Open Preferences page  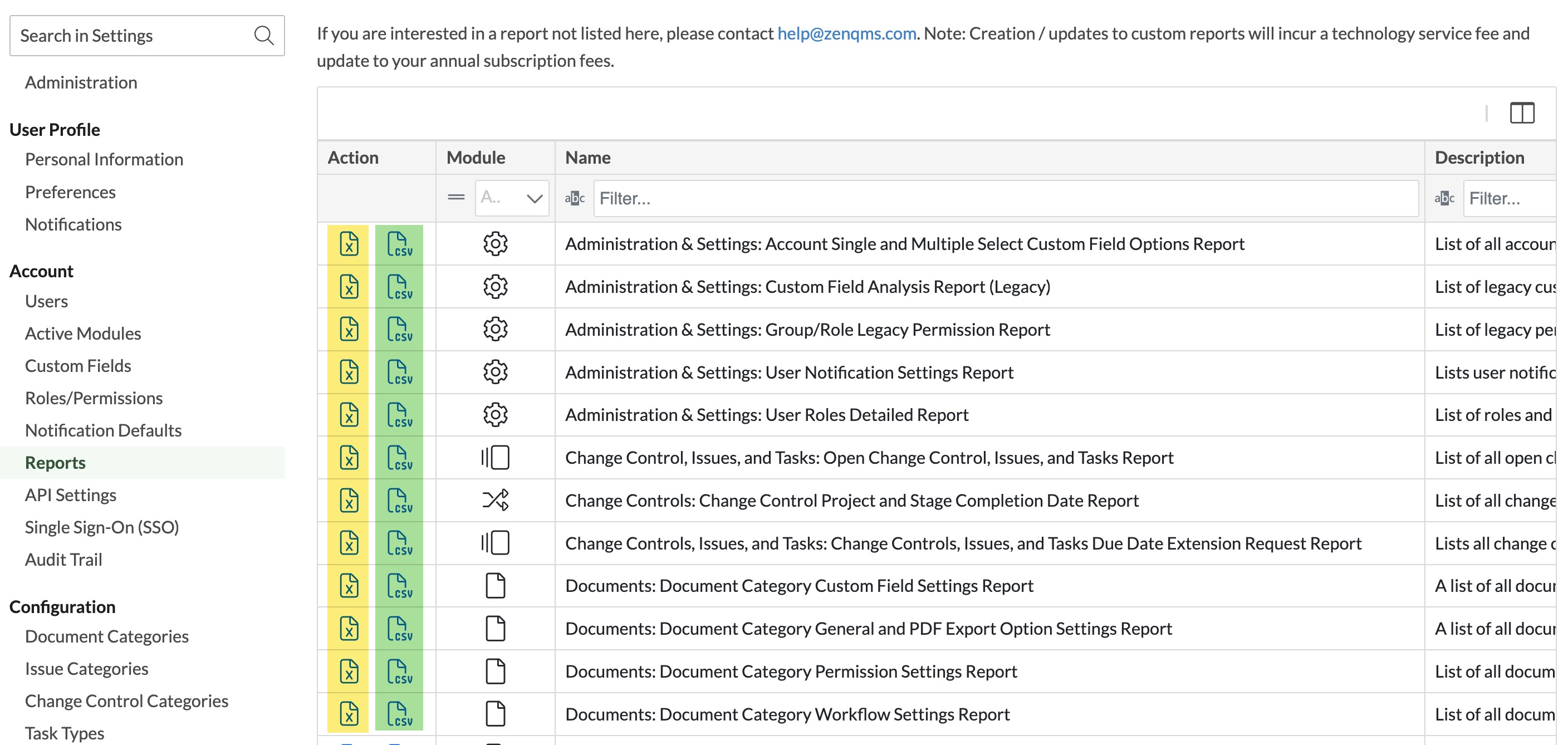70,192
